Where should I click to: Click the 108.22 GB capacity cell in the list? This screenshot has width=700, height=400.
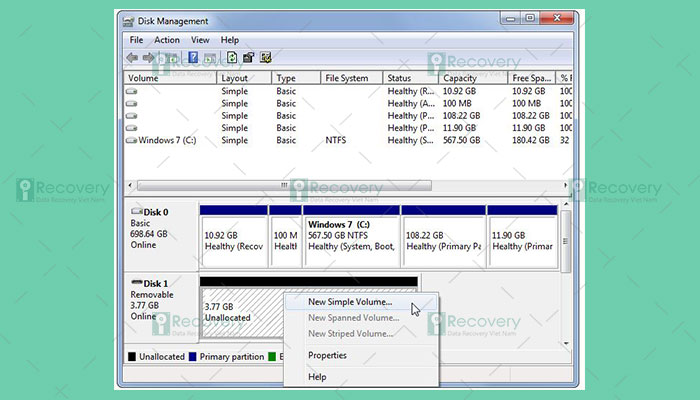(462, 116)
